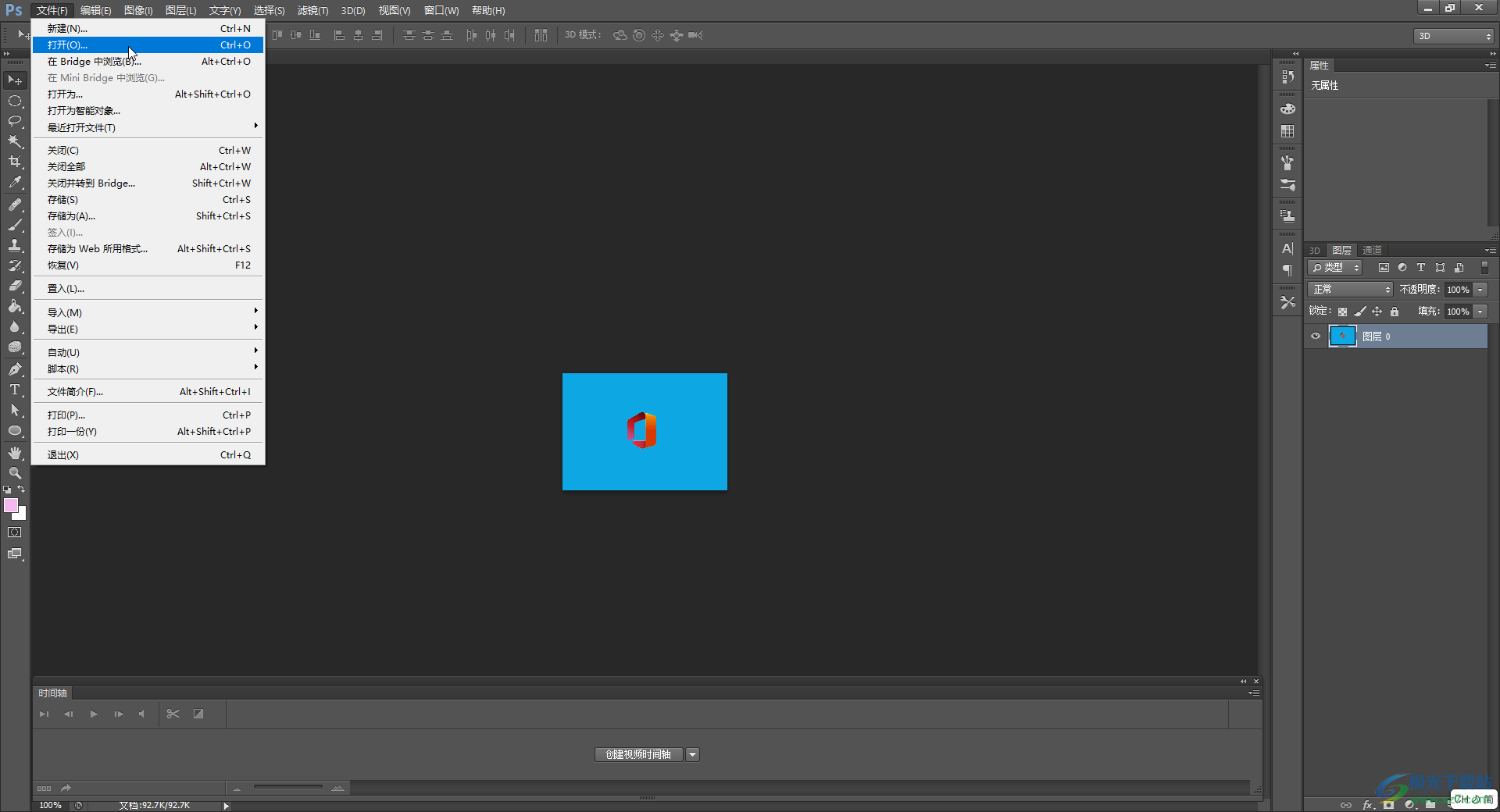1500x812 pixels.
Task: Expand 最近打开文件 submenu
Action: click(148, 127)
